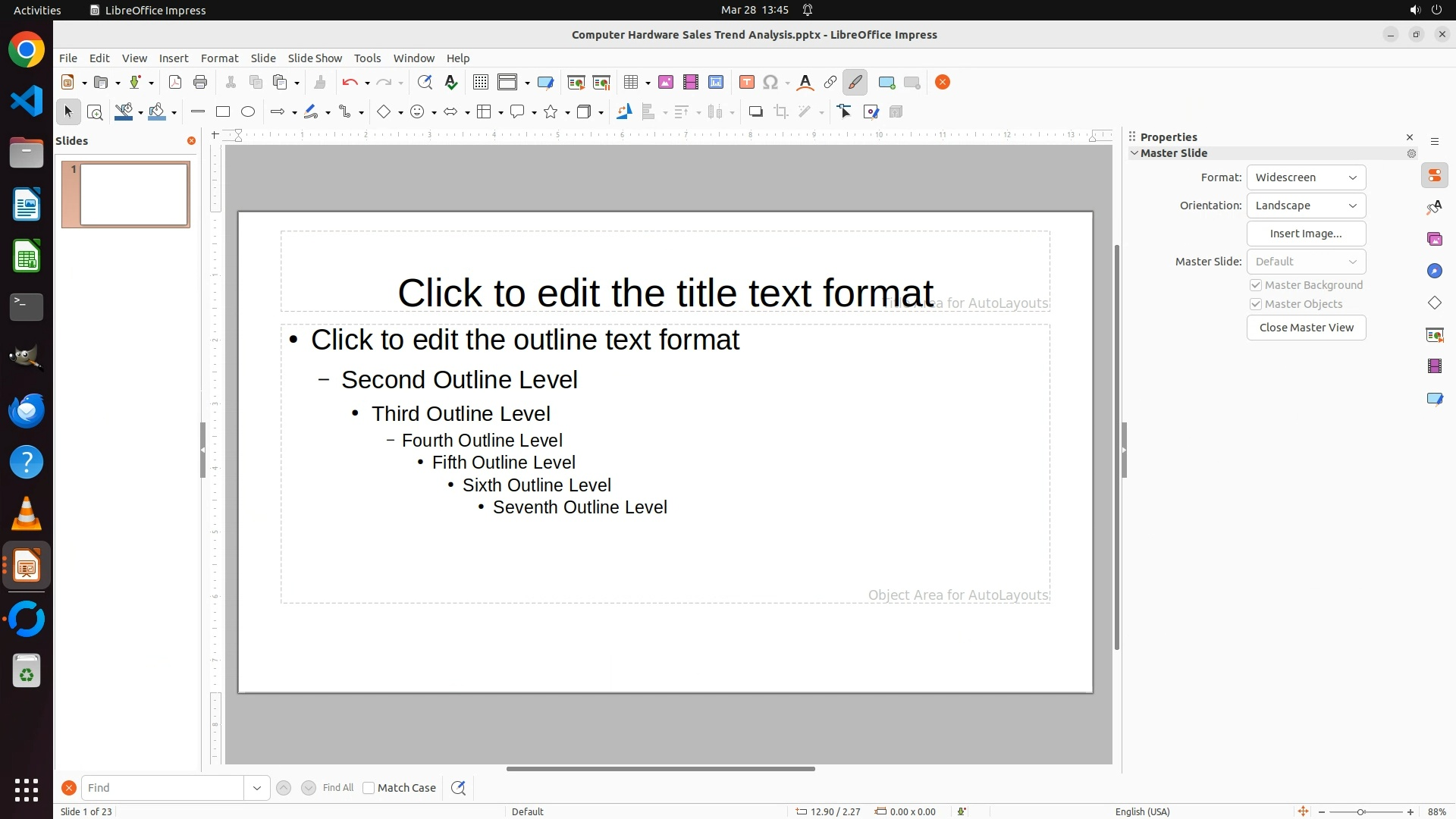Open the Format menu
This screenshot has height=819, width=1456.
219,58
